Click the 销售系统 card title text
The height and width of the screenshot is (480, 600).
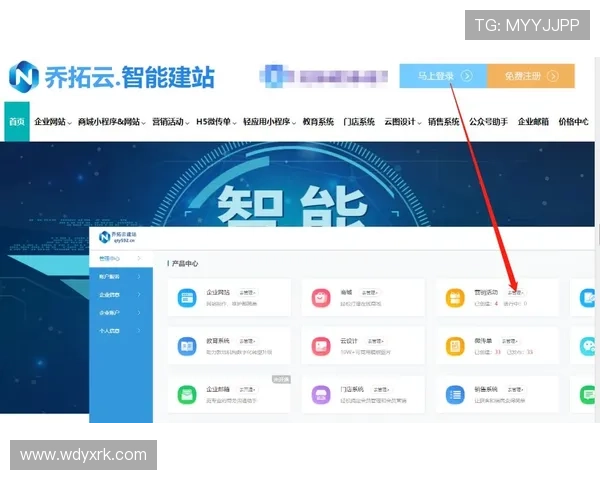pos(486,390)
